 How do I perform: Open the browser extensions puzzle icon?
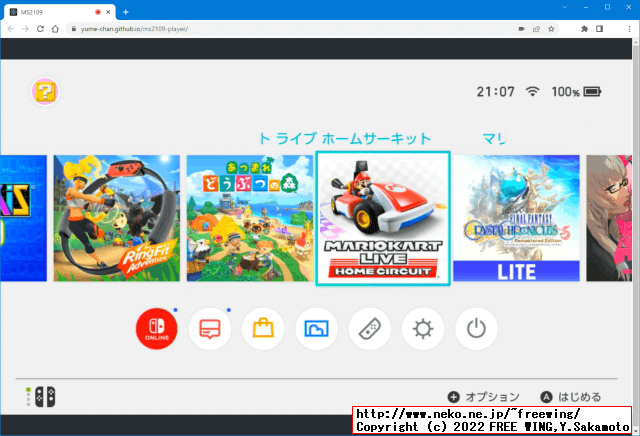click(x=584, y=29)
